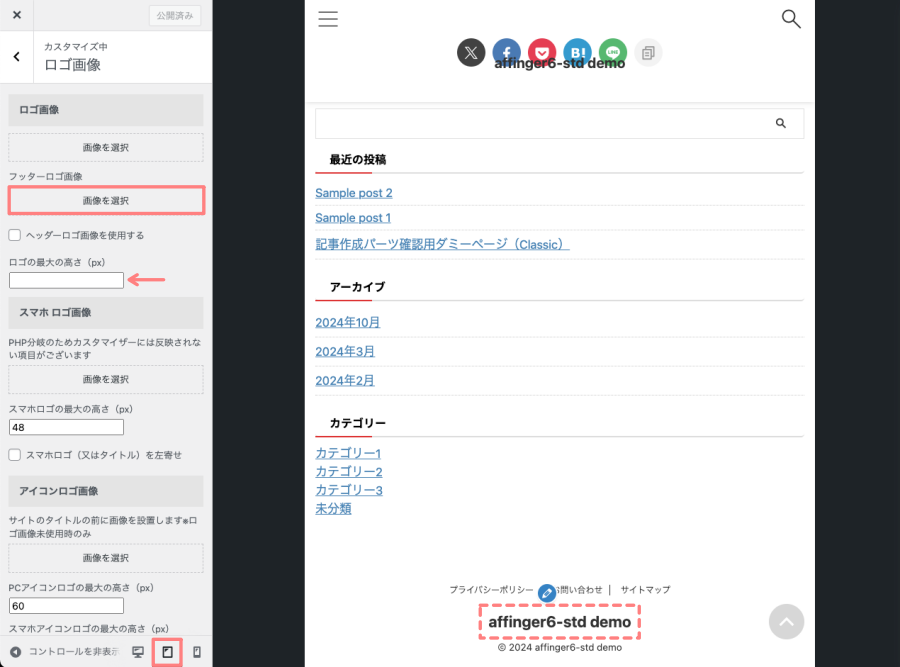The height and width of the screenshot is (667, 900).
Task: Enable ヘッダーロゴ画像を使用する checkbox
Action: point(15,235)
